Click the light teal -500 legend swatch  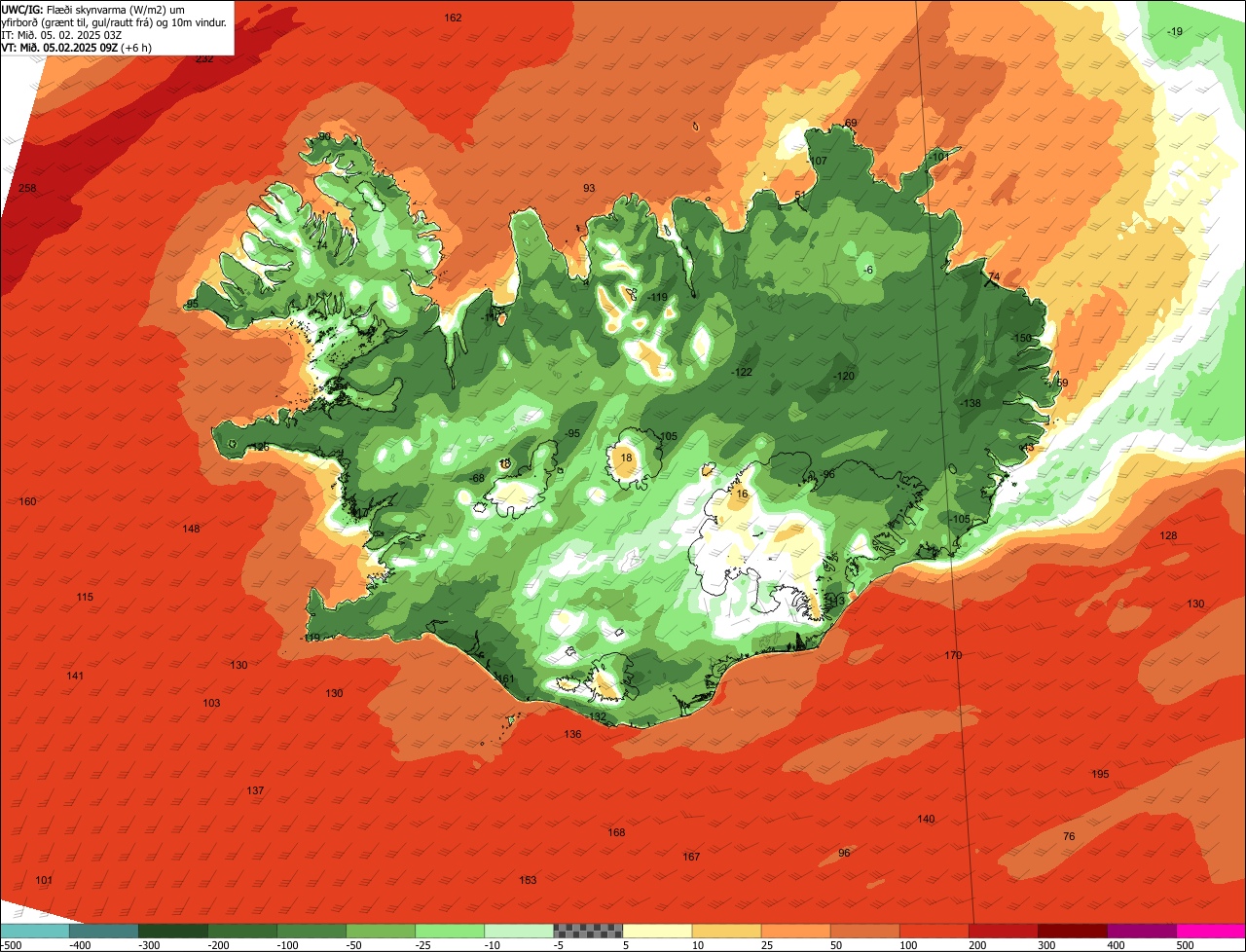pyautogui.click(x=34, y=931)
